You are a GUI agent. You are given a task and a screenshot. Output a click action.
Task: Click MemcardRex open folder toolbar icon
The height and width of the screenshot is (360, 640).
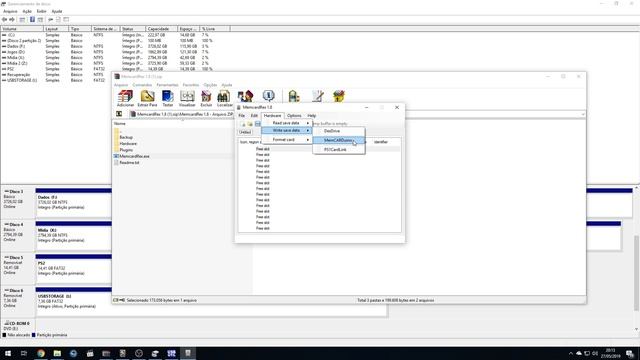tap(250, 124)
